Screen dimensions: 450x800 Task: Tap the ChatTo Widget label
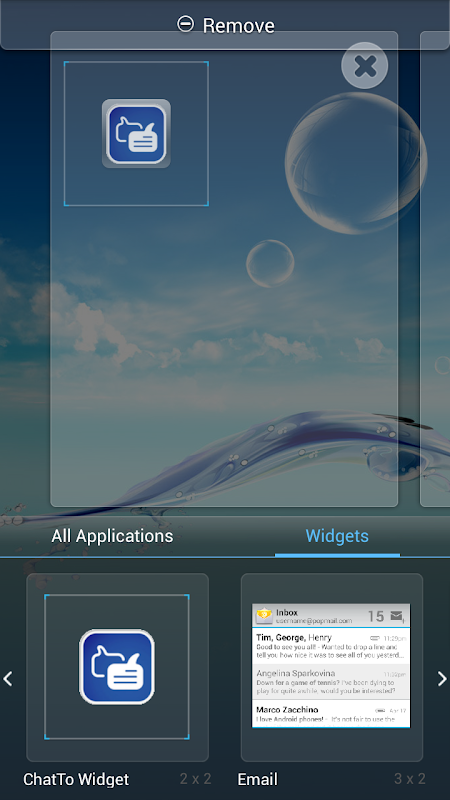coord(76,779)
